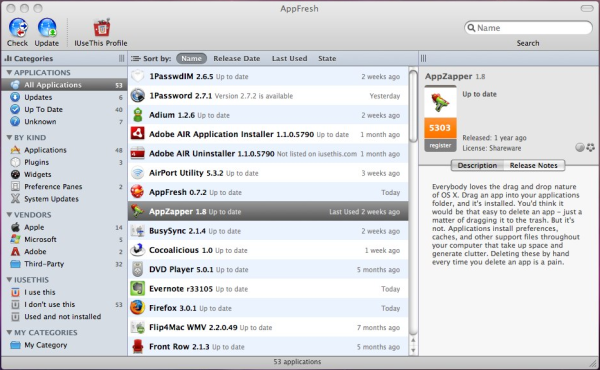600x370 pixels.
Task: Sort the list by State
Action: [x=327, y=59]
